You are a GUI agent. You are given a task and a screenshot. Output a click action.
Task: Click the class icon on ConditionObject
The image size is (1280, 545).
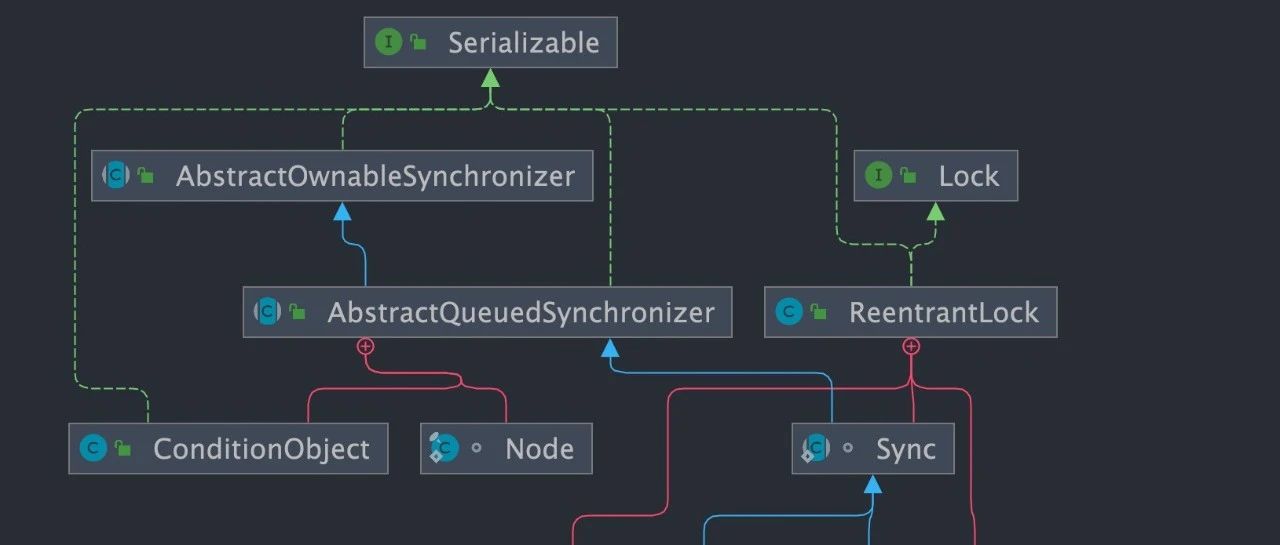coord(93,448)
